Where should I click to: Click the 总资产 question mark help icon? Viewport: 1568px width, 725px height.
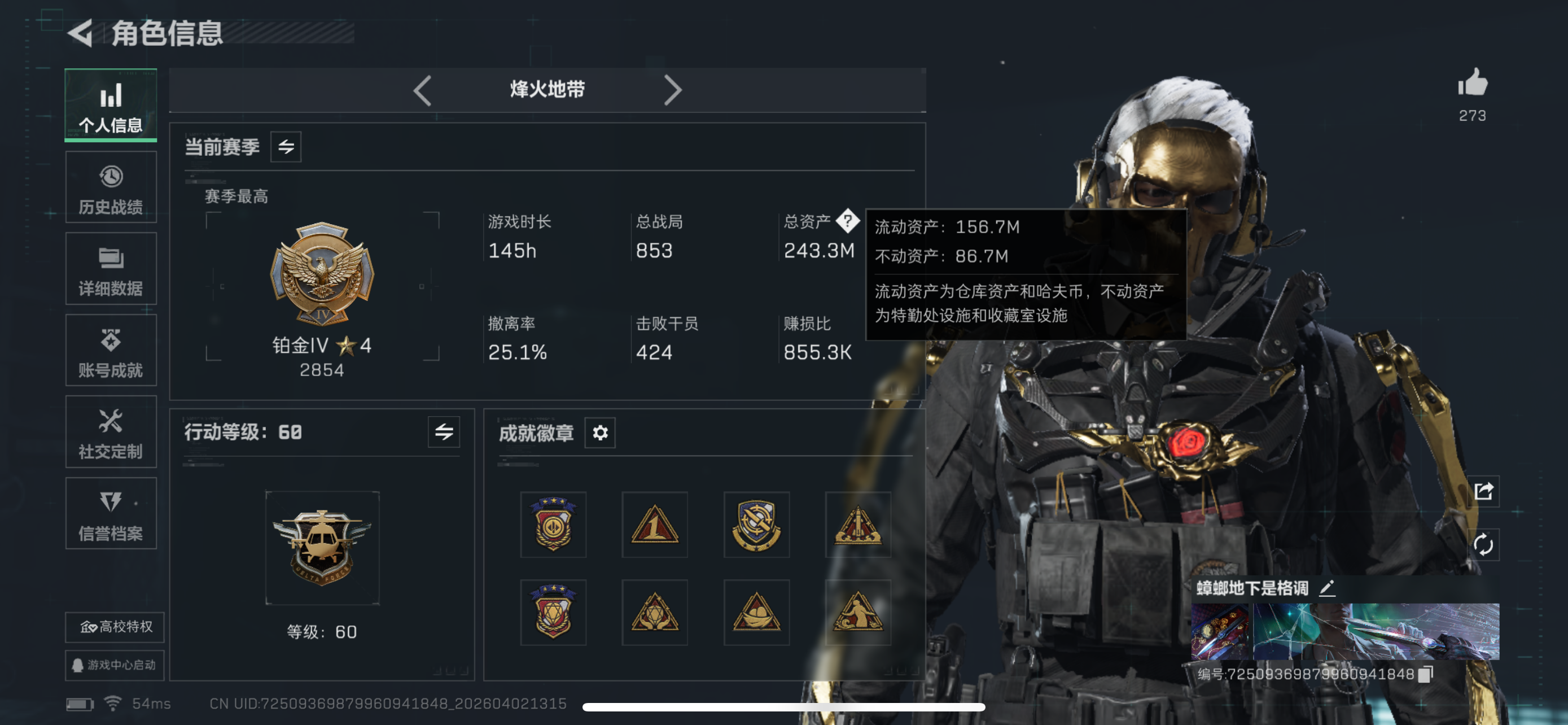[x=847, y=221]
